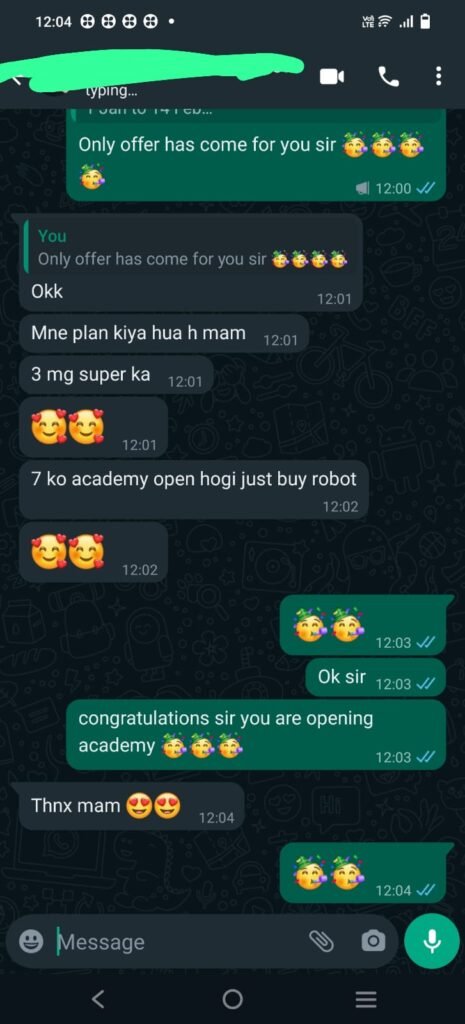Open the three-dot more options menu
Viewport: 465px width, 1024px height.
[x=438, y=77]
